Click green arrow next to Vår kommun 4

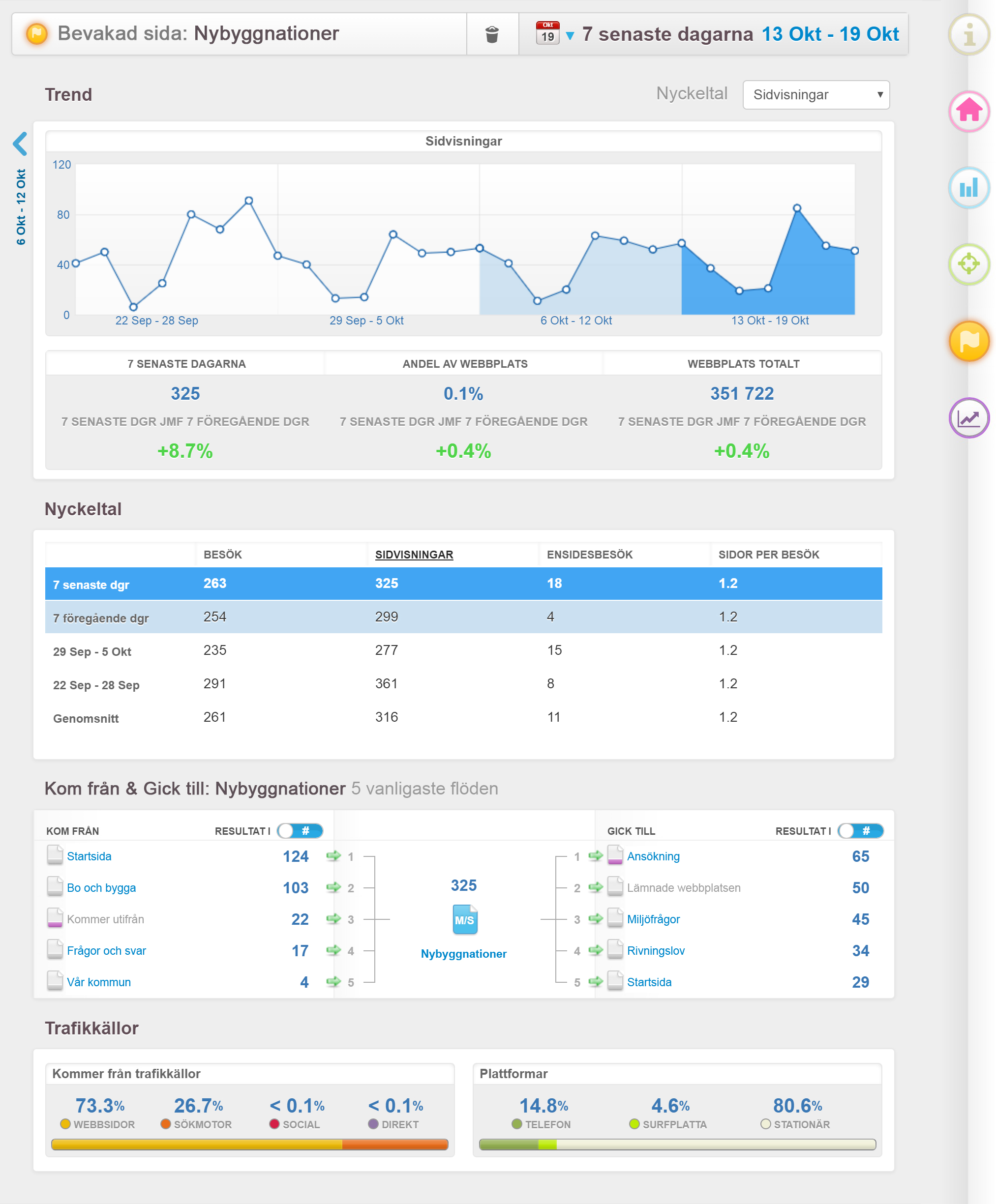[x=333, y=982]
